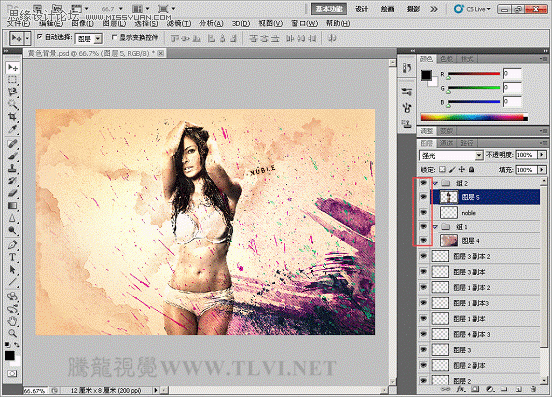Image resolution: width=552 pixels, height=397 pixels.
Task: Select the Move tool in toolbox
Action: [x=13, y=67]
